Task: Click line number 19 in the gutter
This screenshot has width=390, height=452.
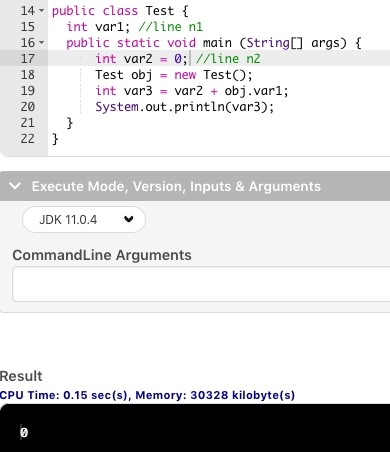Action: tap(28, 91)
